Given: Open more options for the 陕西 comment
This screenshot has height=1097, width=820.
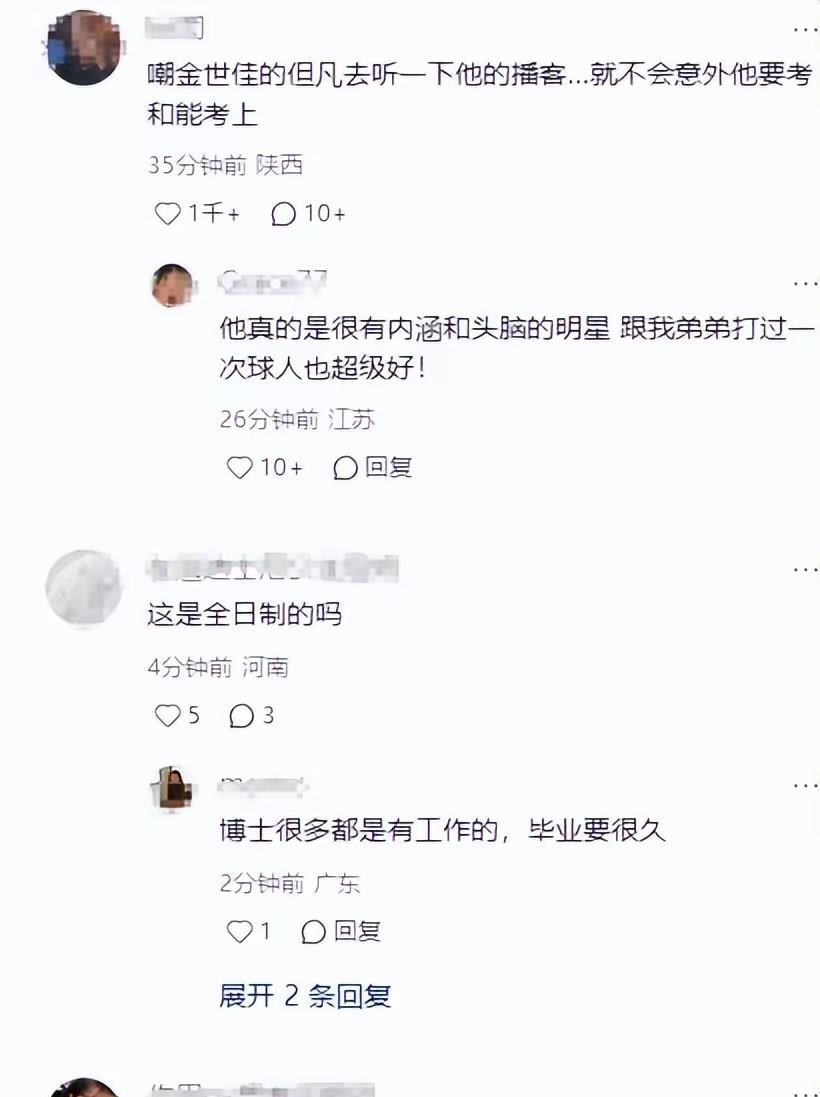Looking at the screenshot, I should (x=805, y=29).
